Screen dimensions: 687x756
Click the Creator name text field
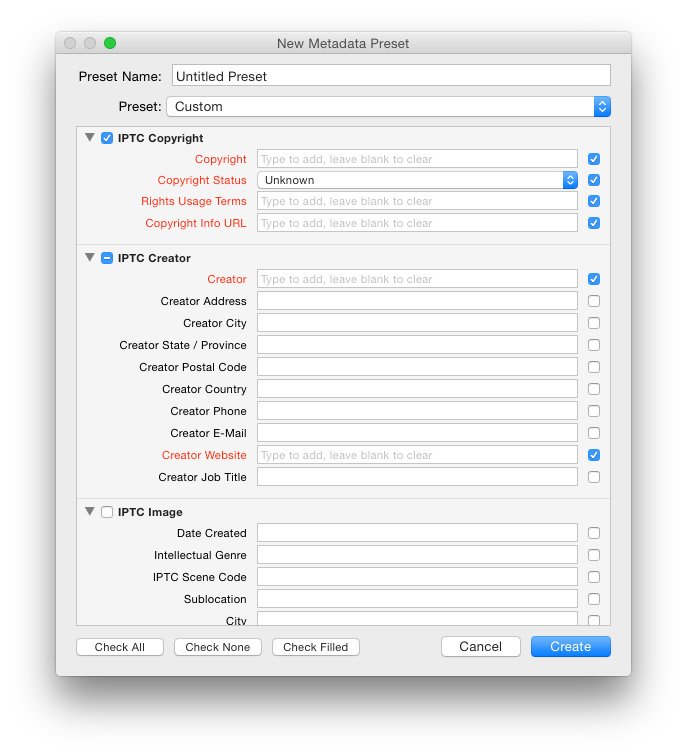[x=417, y=279]
